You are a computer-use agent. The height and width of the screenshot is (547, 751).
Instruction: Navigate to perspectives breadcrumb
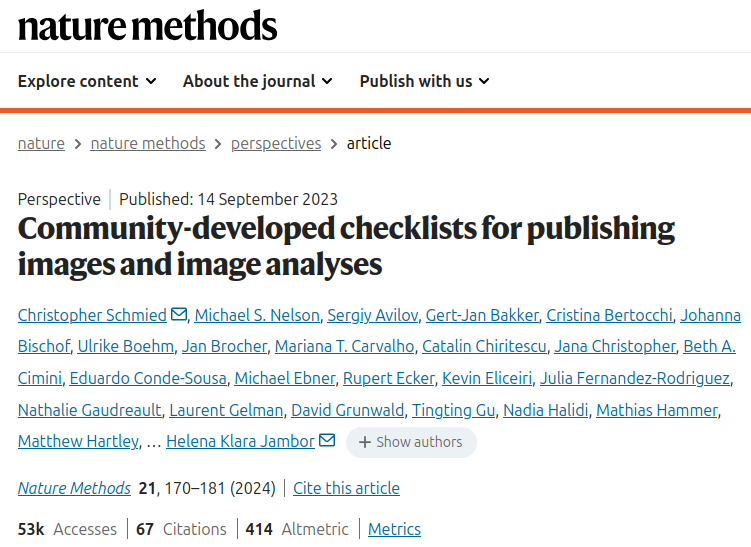point(276,143)
